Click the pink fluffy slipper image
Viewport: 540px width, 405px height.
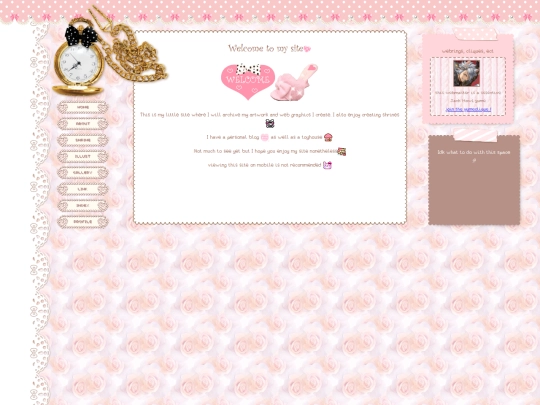point(294,83)
